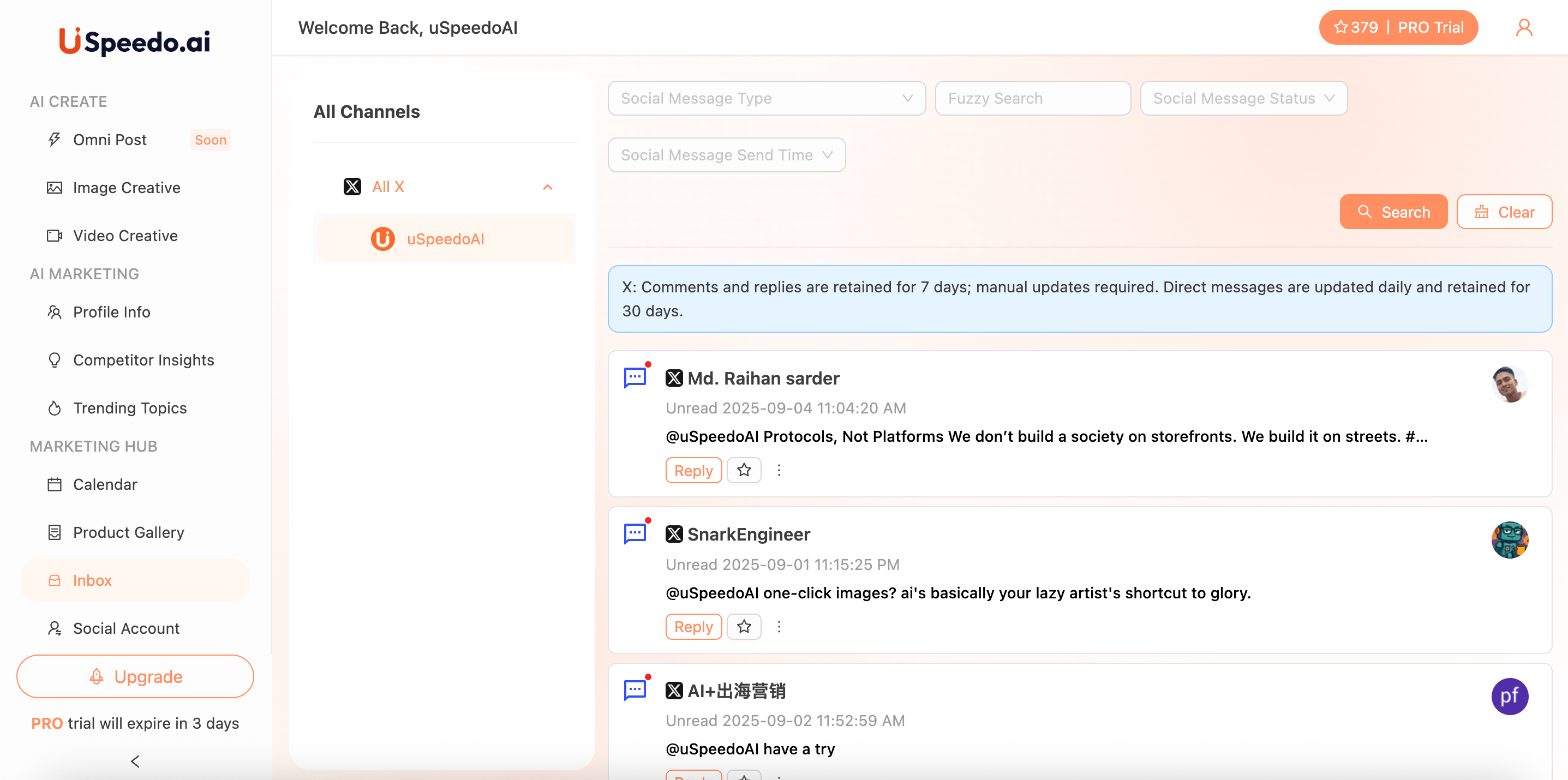The width and height of the screenshot is (1568, 780).
Task: Browse Trending Topics
Action: point(130,407)
